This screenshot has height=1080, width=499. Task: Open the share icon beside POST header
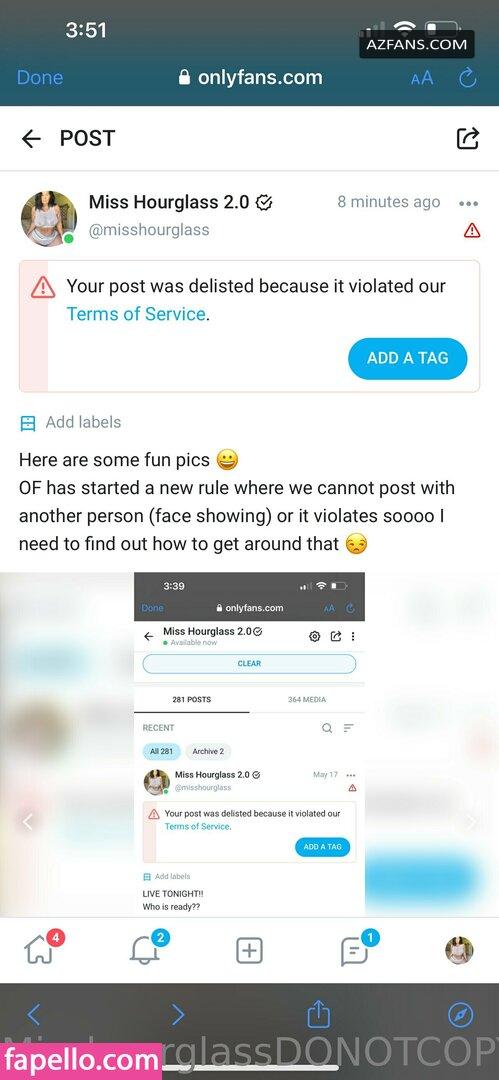468,138
